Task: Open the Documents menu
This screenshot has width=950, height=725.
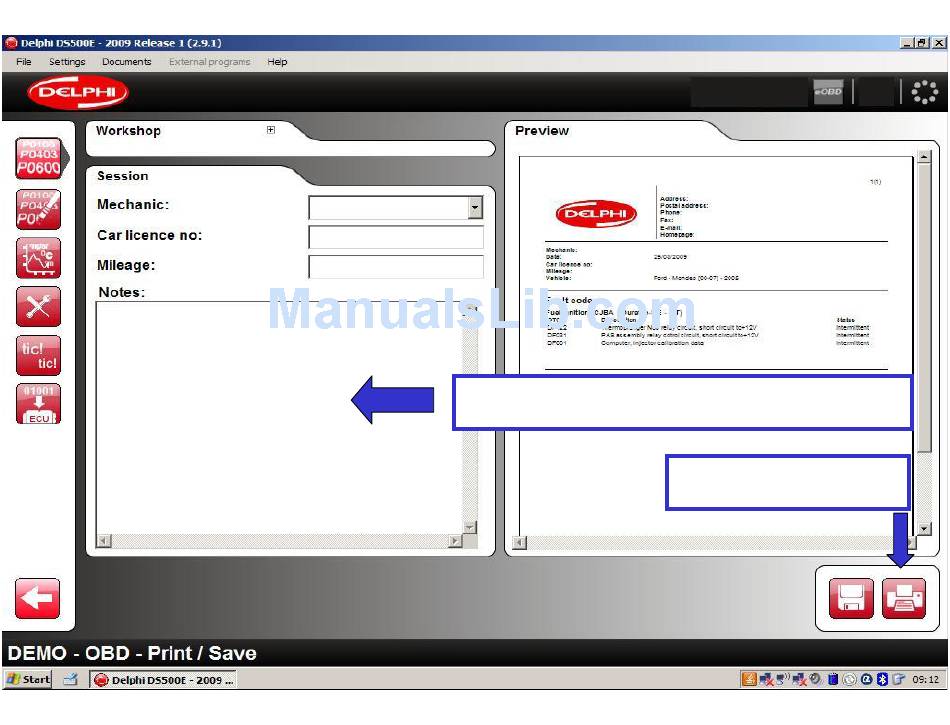Action: 127,62
